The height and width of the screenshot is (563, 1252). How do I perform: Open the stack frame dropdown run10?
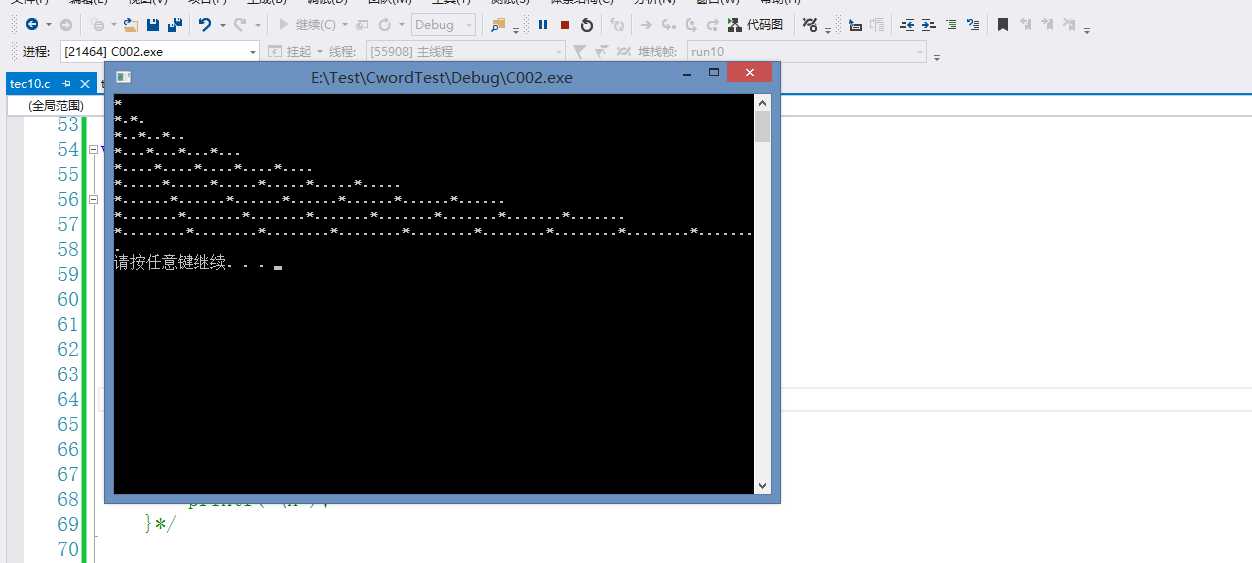point(807,51)
